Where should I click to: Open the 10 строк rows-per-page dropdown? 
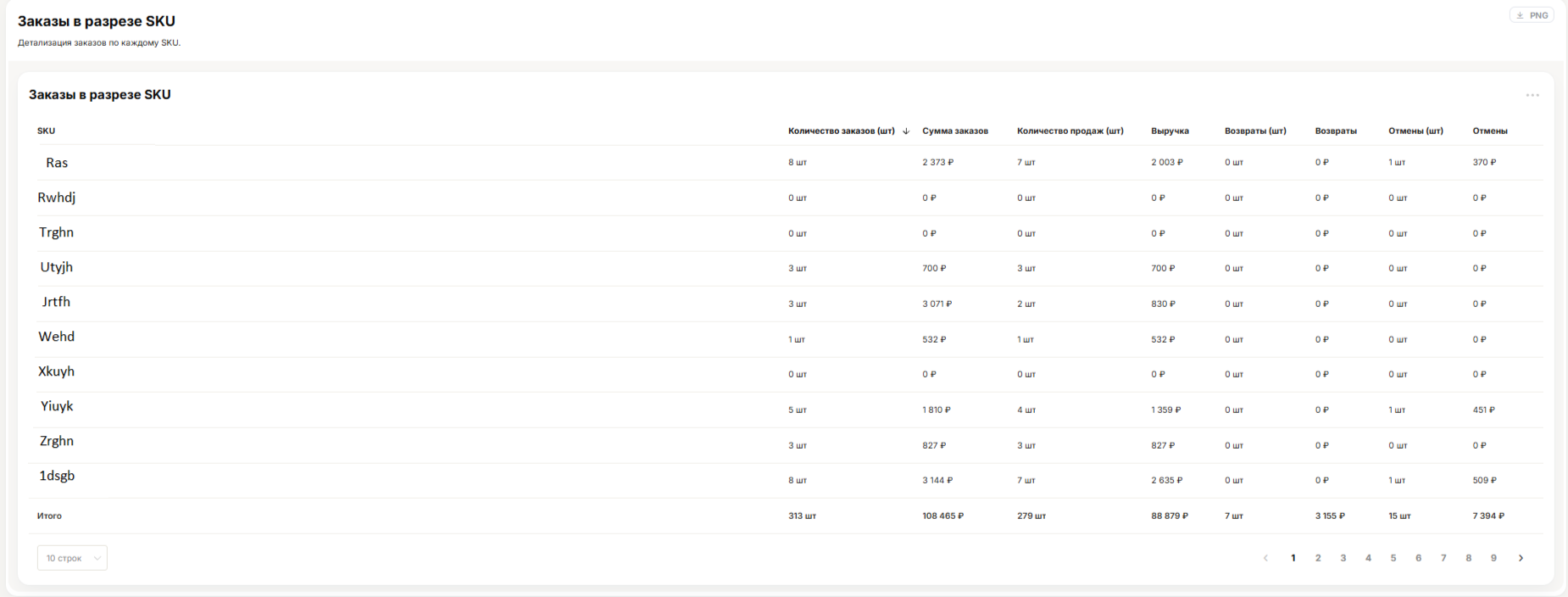pyautogui.click(x=72, y=558)
